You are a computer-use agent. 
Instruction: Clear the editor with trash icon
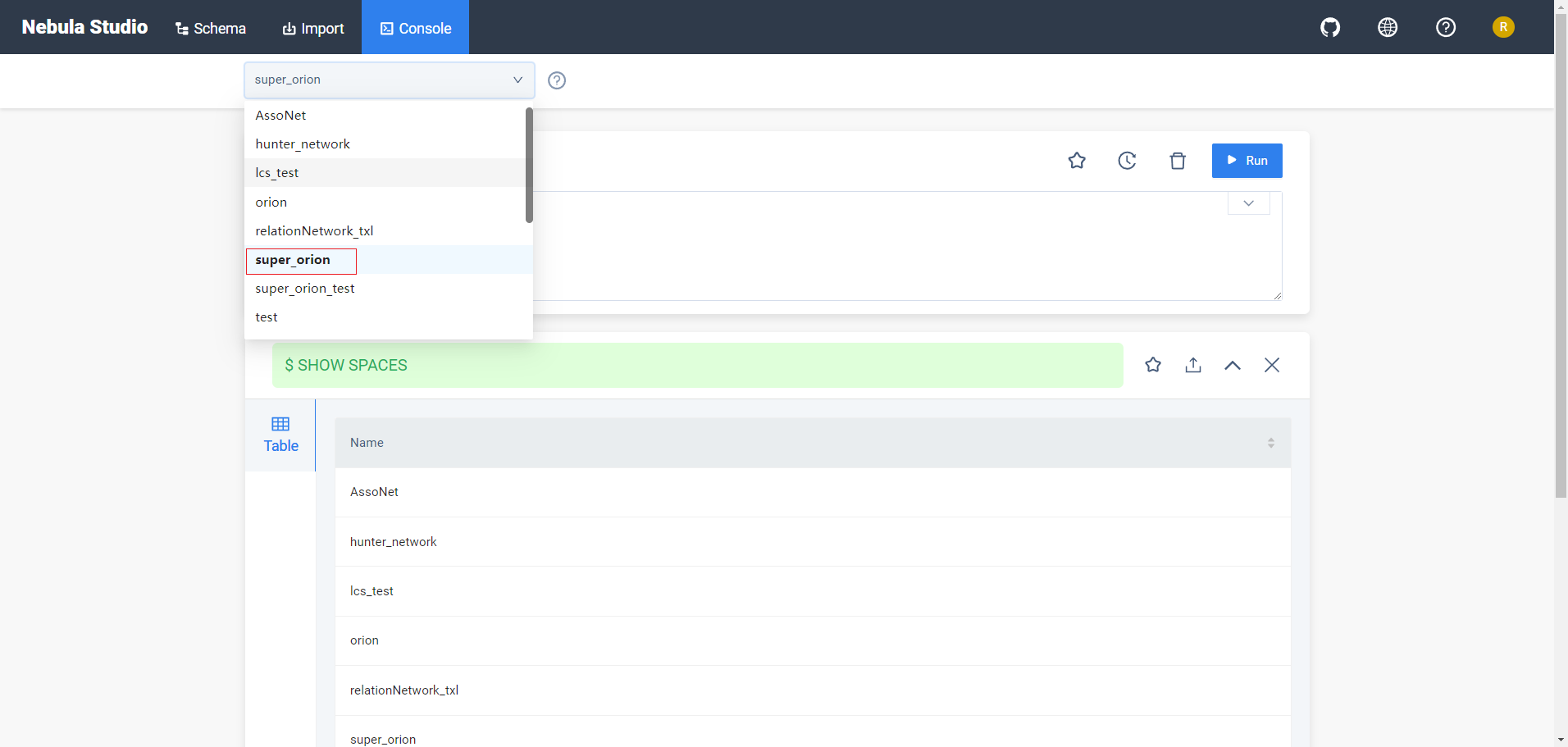(x=1178, y=161)
